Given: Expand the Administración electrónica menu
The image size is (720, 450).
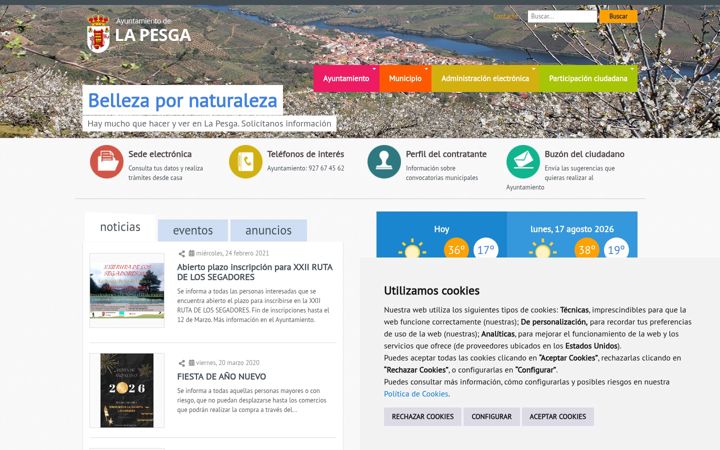Looking at the screenshot, I should [x=485, y=79].
